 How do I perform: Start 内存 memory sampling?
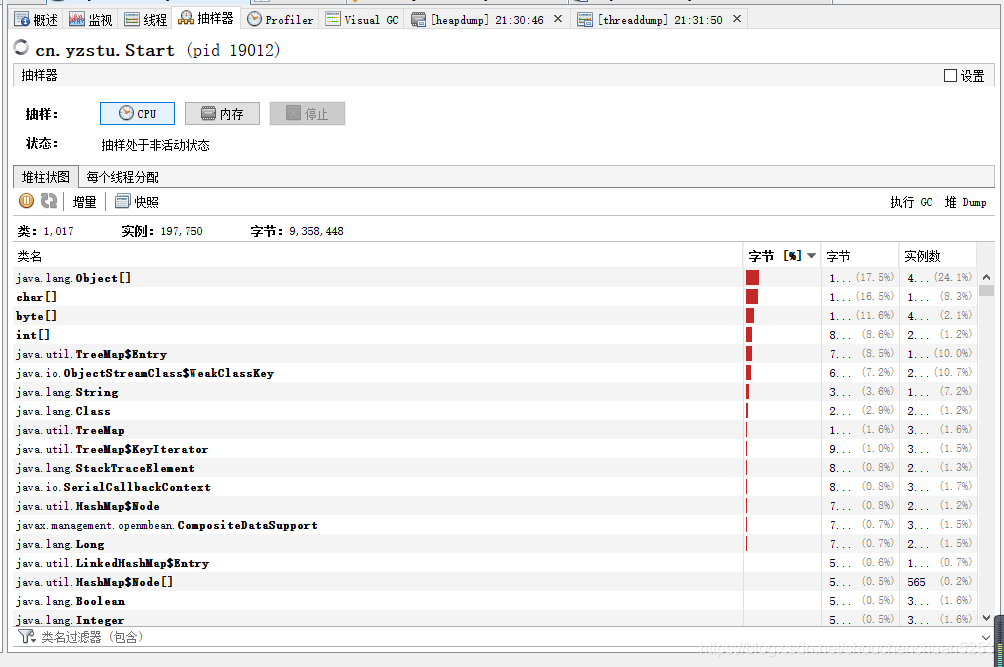pos(222,113)
